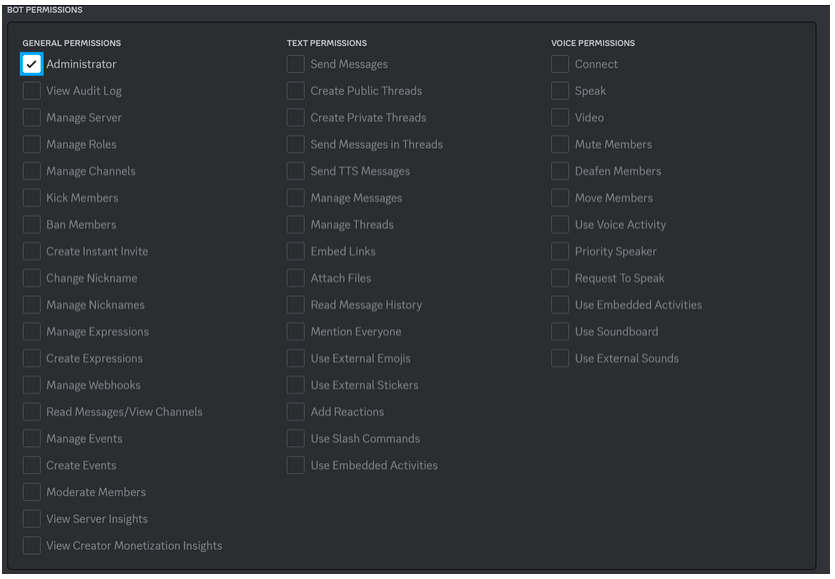Check Use Slash Commands
835x579 pixels.
pyautogui.click(x=296, y=438)
